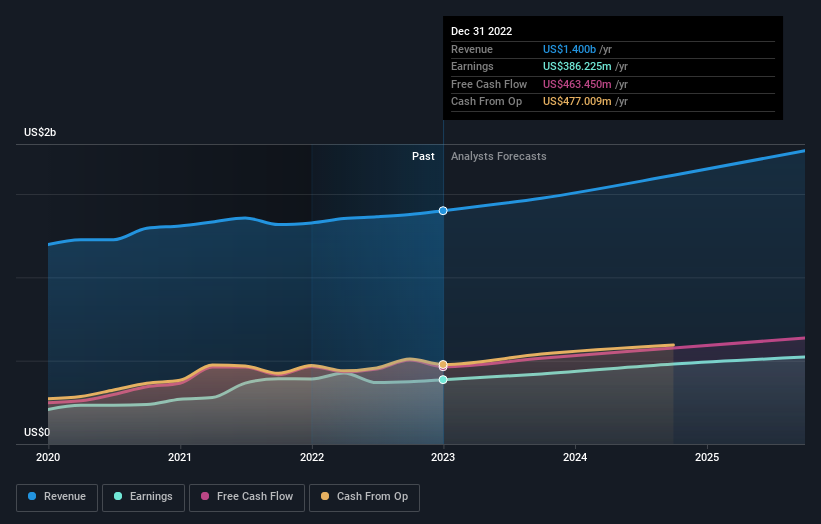The image size is (821, 524).
Task: Click the Free Cash Flow label in tooltip
Action: tap(489, 84)
